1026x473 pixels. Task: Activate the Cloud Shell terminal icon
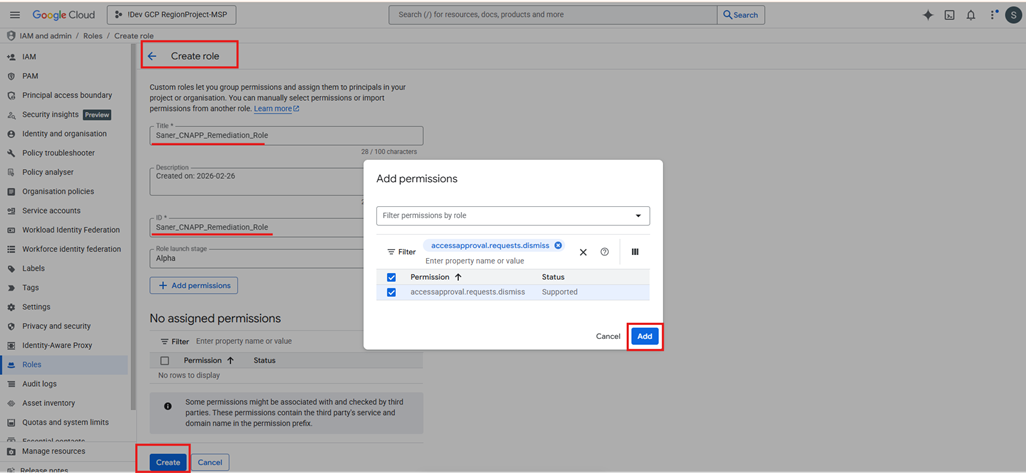pyautogui.click(x=949, y=15)
